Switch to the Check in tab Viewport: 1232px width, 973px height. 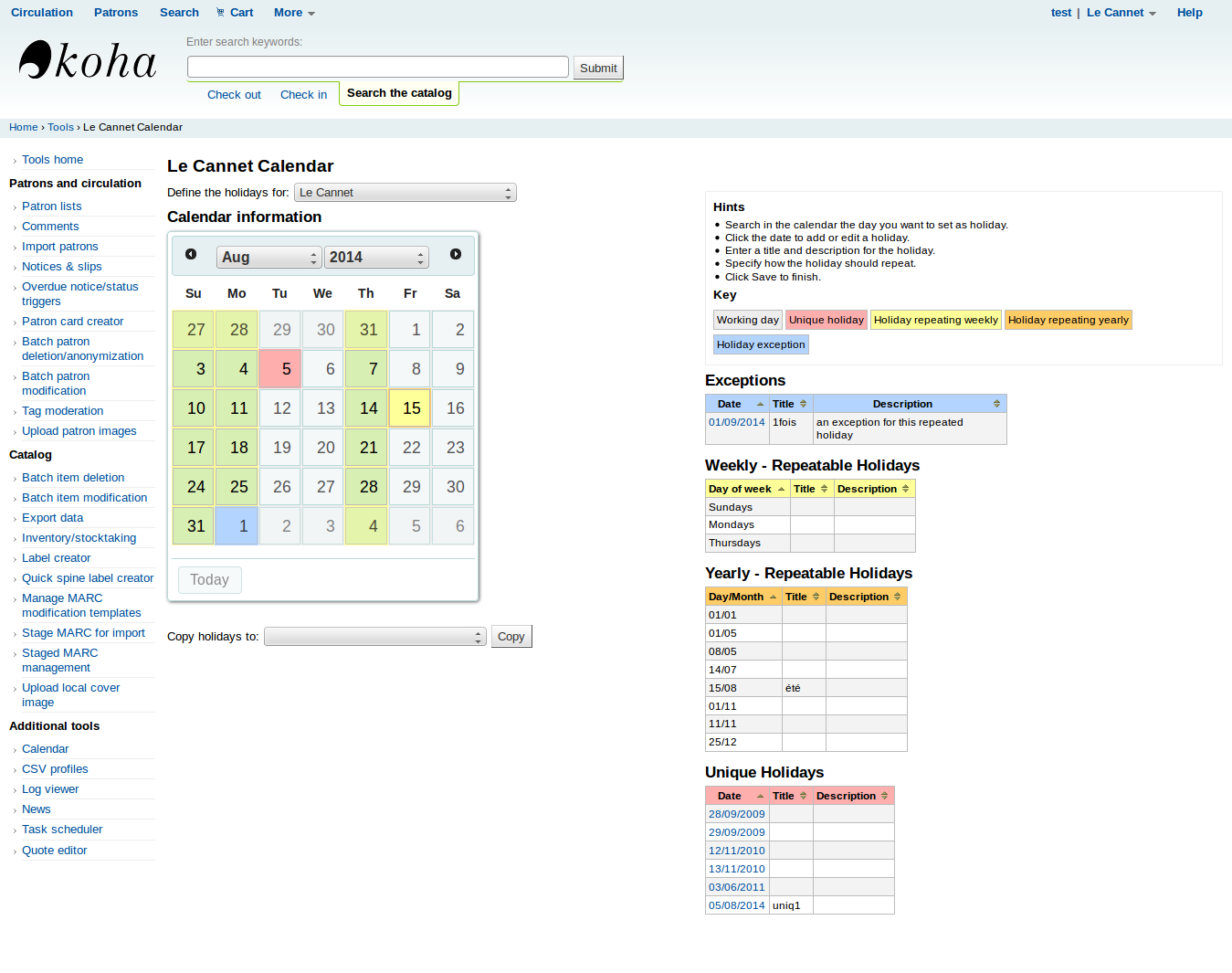pyautogui.click(x=303, y=95)
